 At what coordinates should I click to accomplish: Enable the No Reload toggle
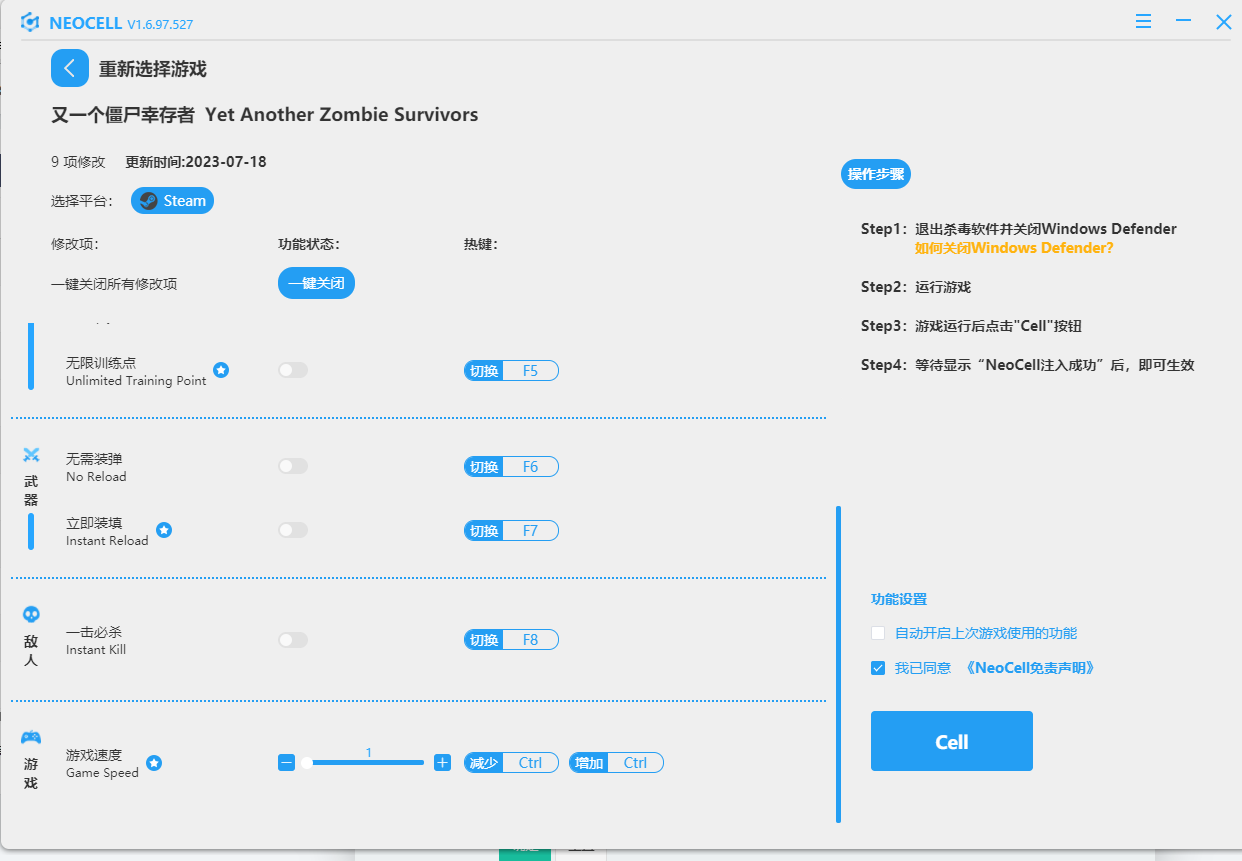click(293, 466)
